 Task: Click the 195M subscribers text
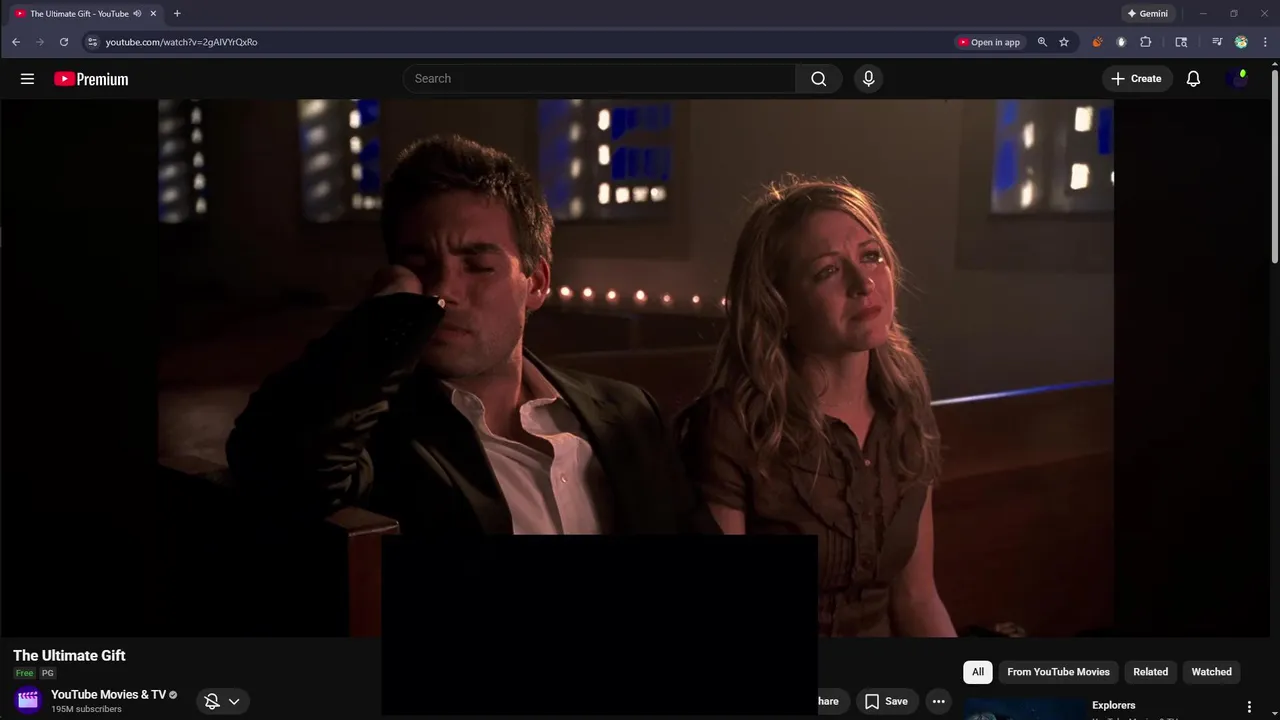click(x=86, y=709)
